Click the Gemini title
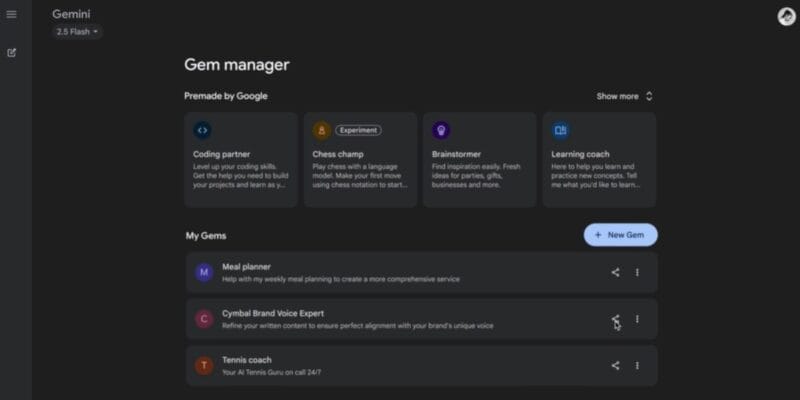This screenshot has height=400, width=800. click(71, 14)
